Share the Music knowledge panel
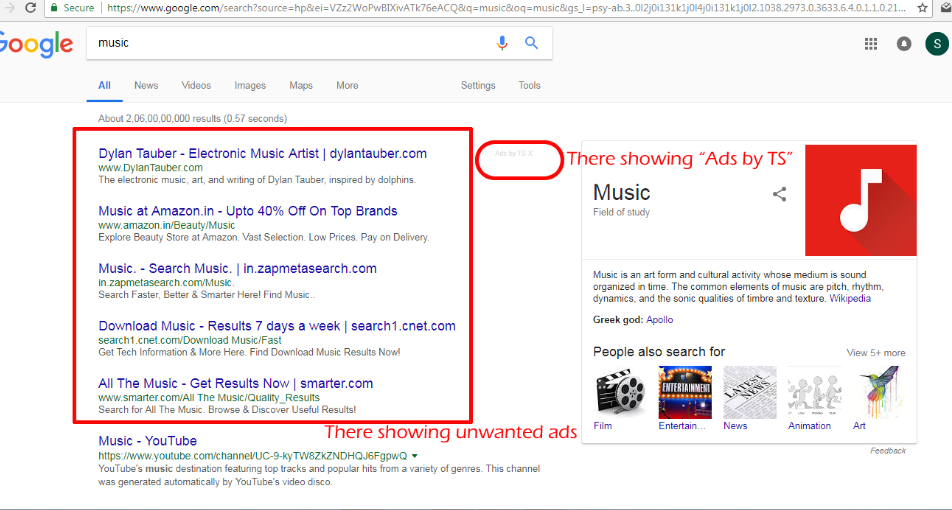 pyautogui.click(x=779, y=194)
